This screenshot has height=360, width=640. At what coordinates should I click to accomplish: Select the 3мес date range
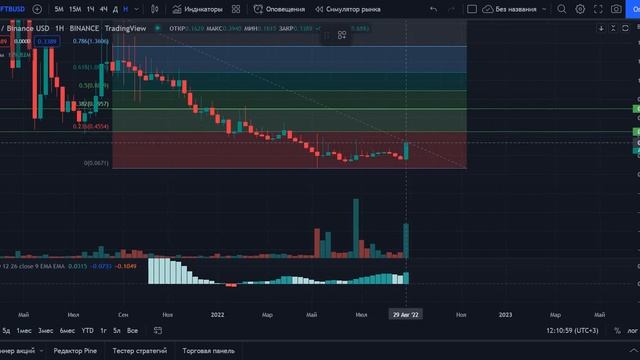pos(46,331)
